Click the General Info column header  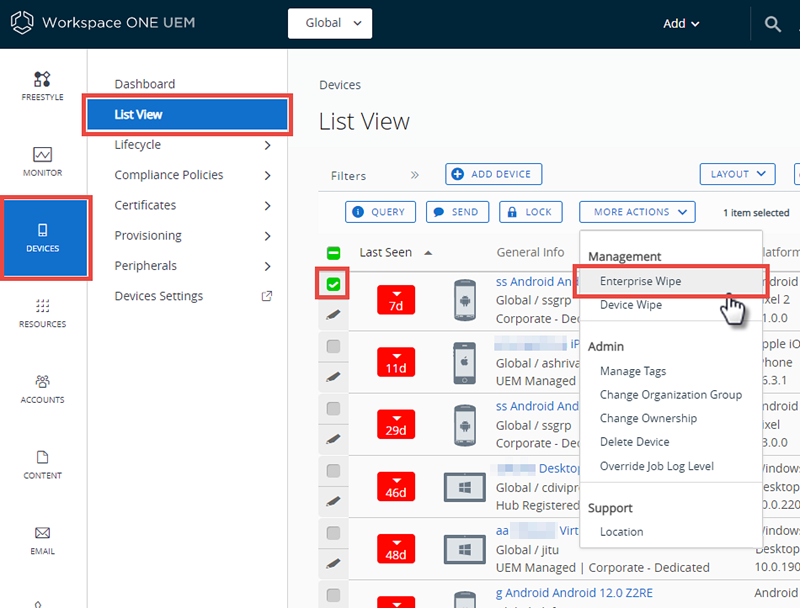click(530, 252)
